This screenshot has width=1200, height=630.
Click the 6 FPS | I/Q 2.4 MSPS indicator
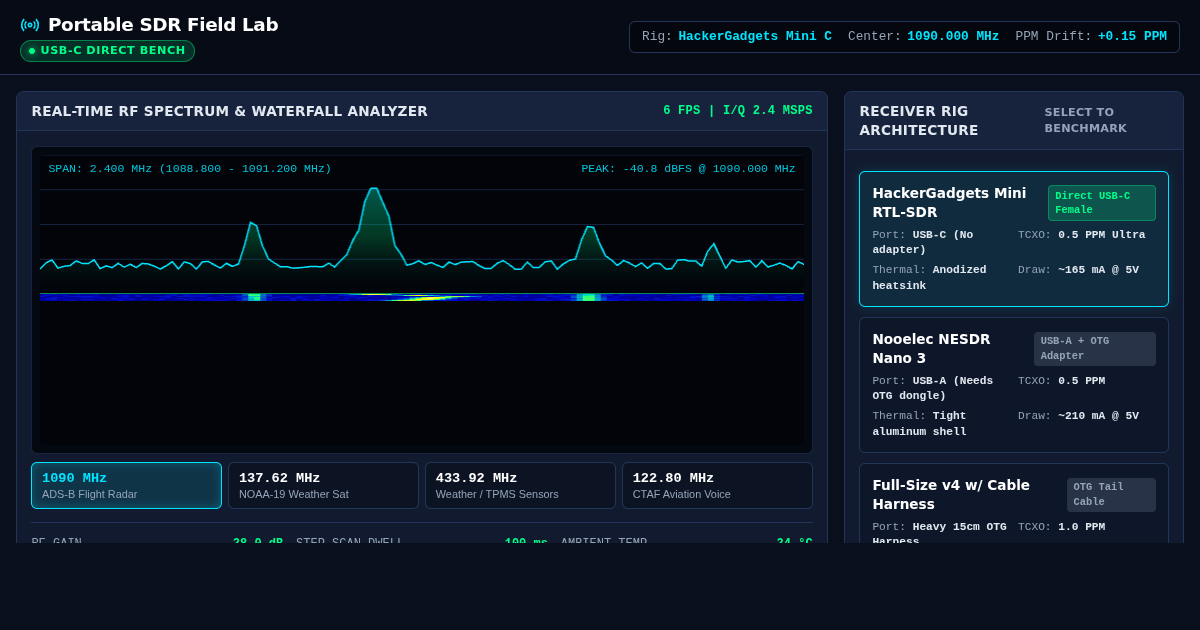tap(738, 111)
